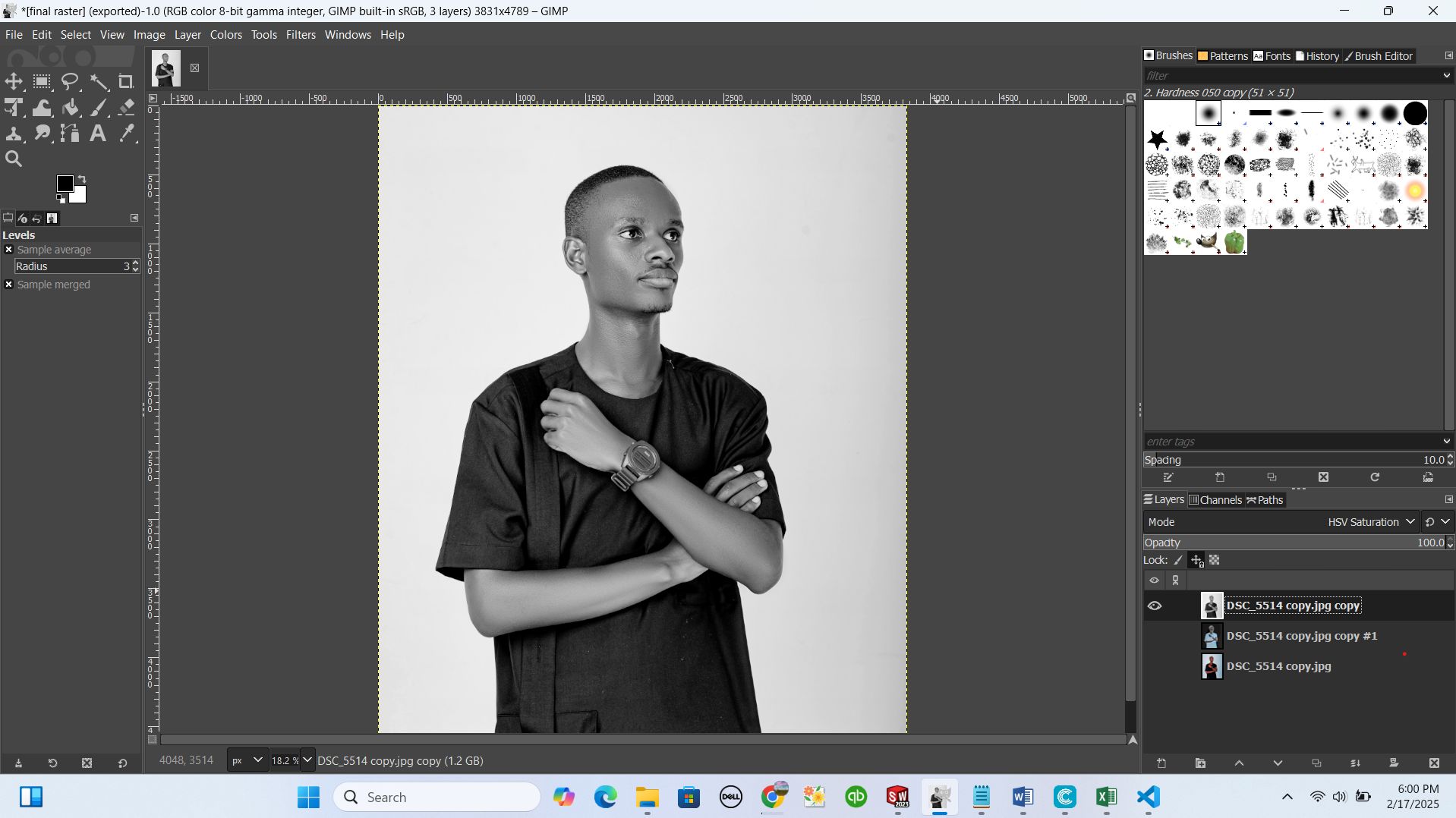Select the Rectangle Select tool
The width and height of the screenshot is (1456, 818).
pyautogui.click(x=42, y=82)
